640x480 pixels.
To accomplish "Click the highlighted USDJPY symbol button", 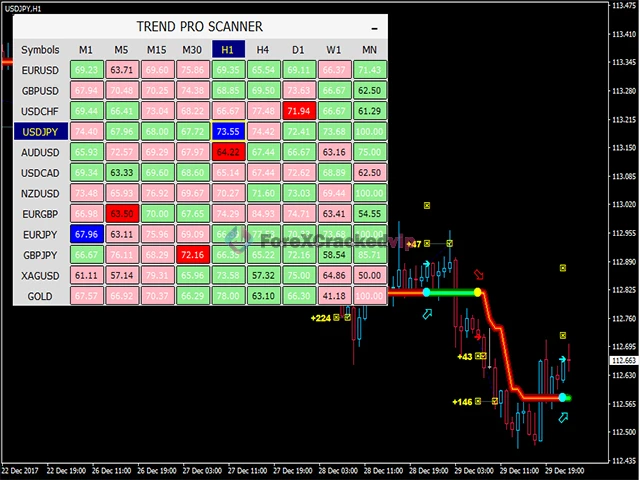I will pos(40,131).
